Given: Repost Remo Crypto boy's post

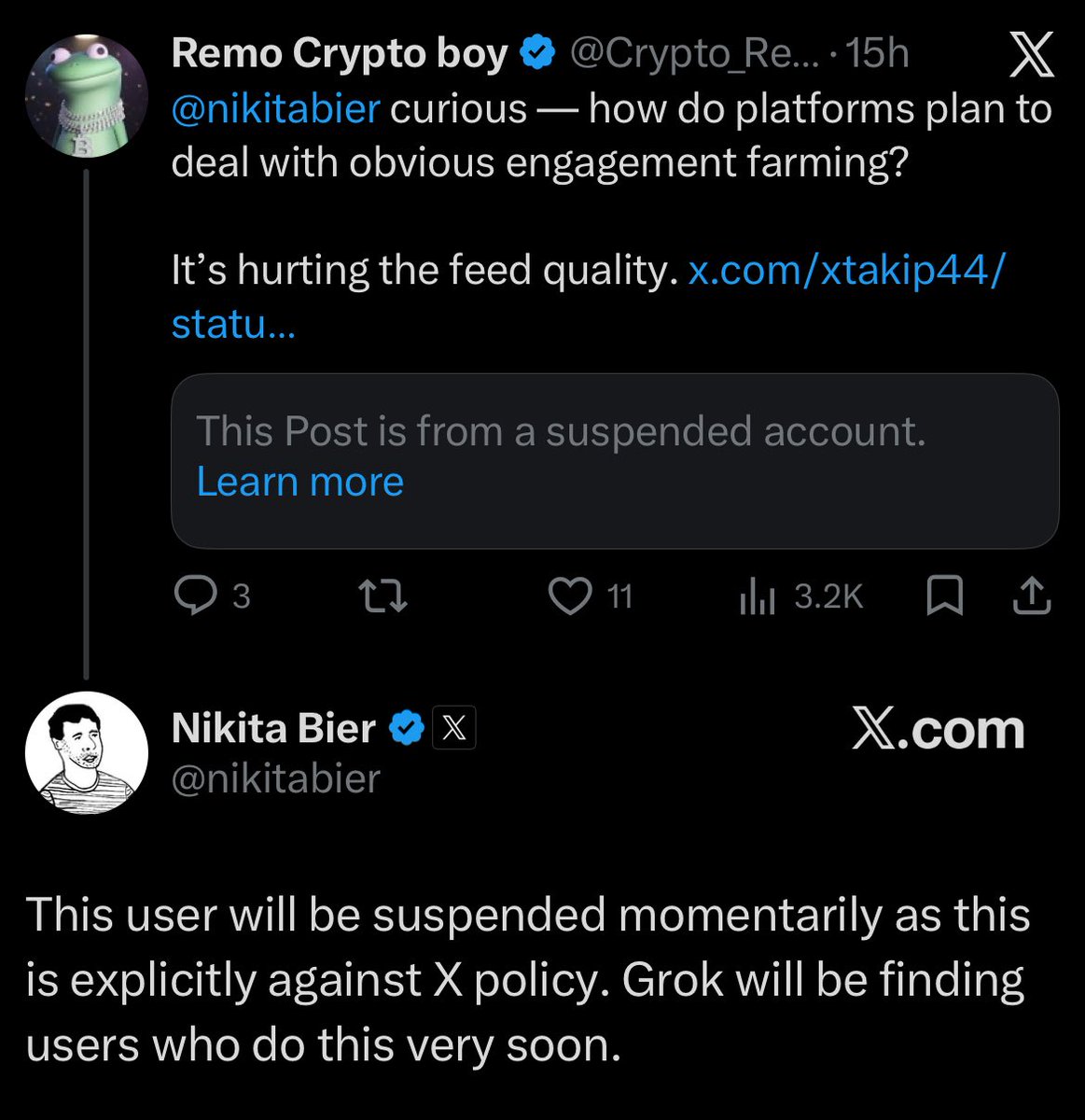Looking at the screenshot, I should 384,595.
